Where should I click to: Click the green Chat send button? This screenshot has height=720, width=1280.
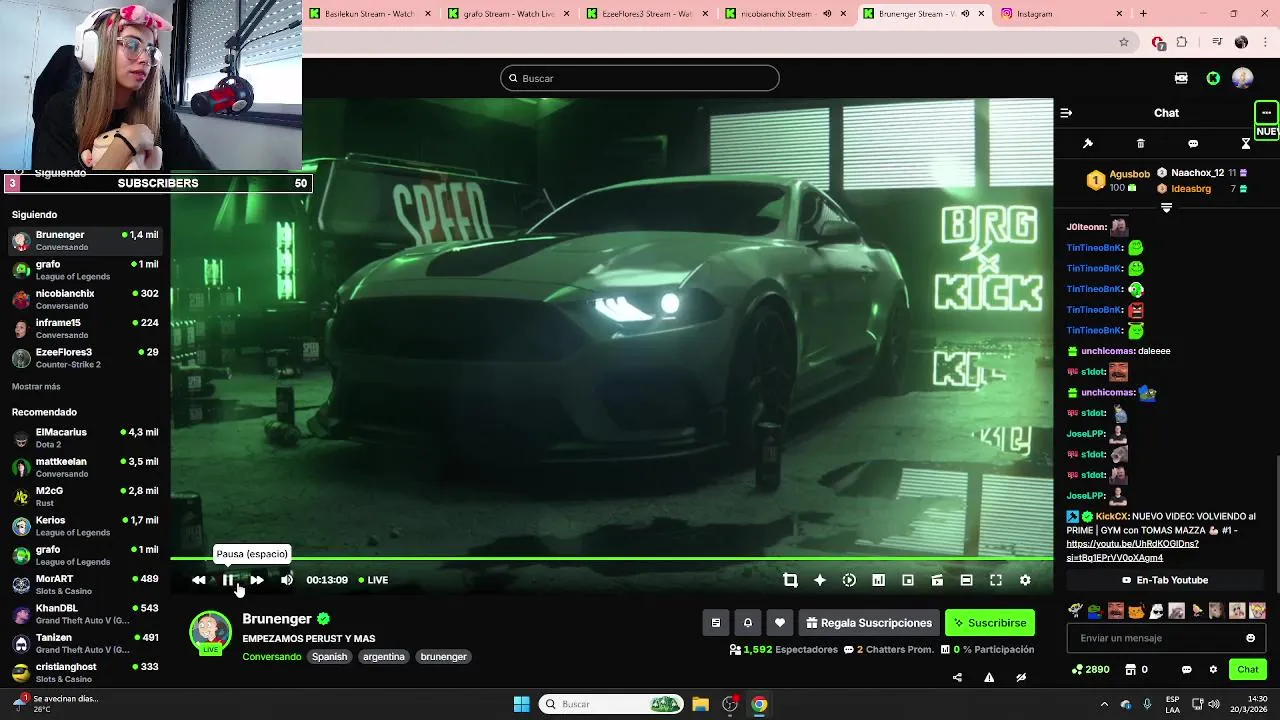(1248, 670)
